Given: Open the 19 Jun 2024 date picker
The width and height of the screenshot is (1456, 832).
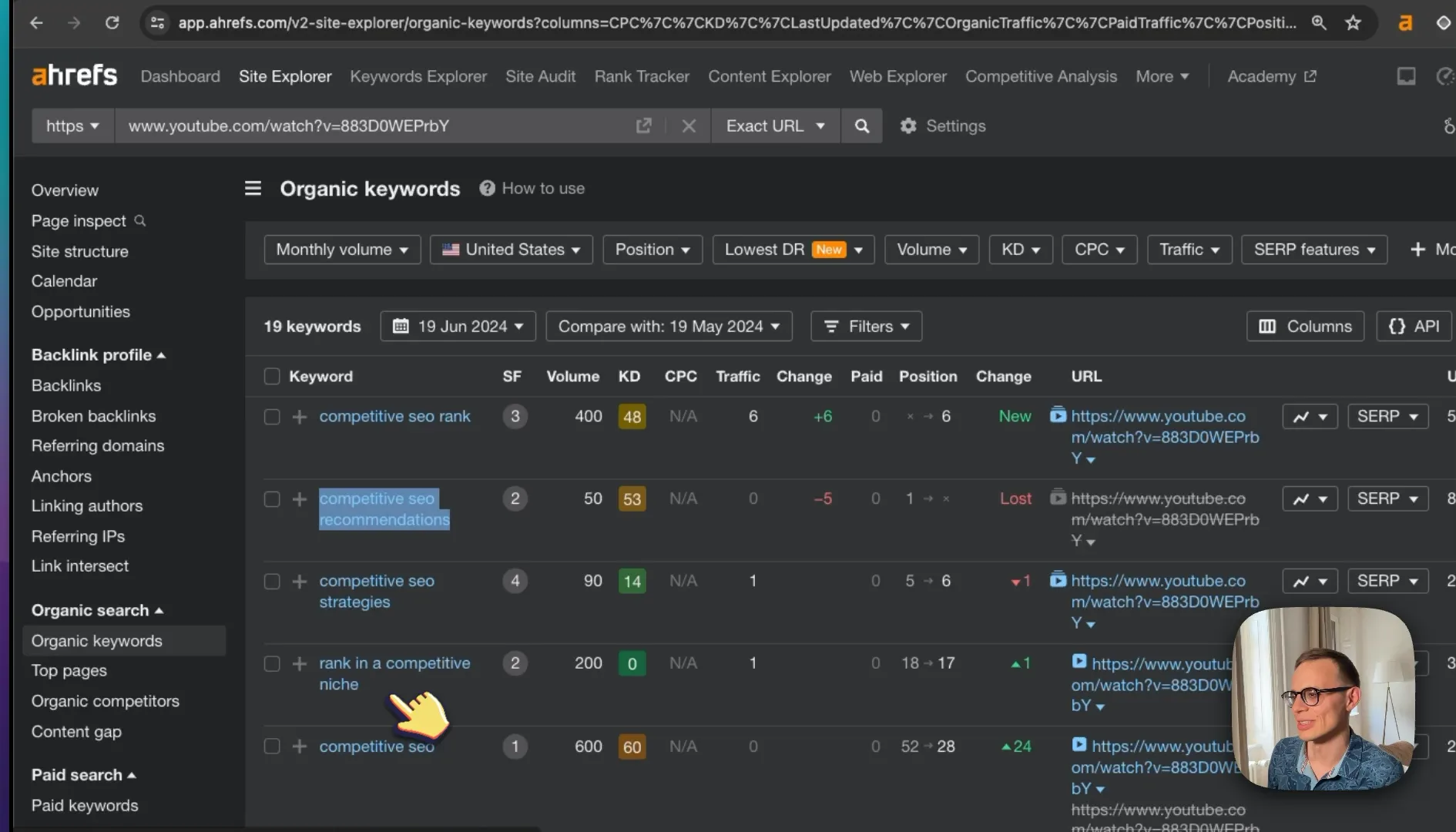Looking at the screenshot, I should pos(458,327).
